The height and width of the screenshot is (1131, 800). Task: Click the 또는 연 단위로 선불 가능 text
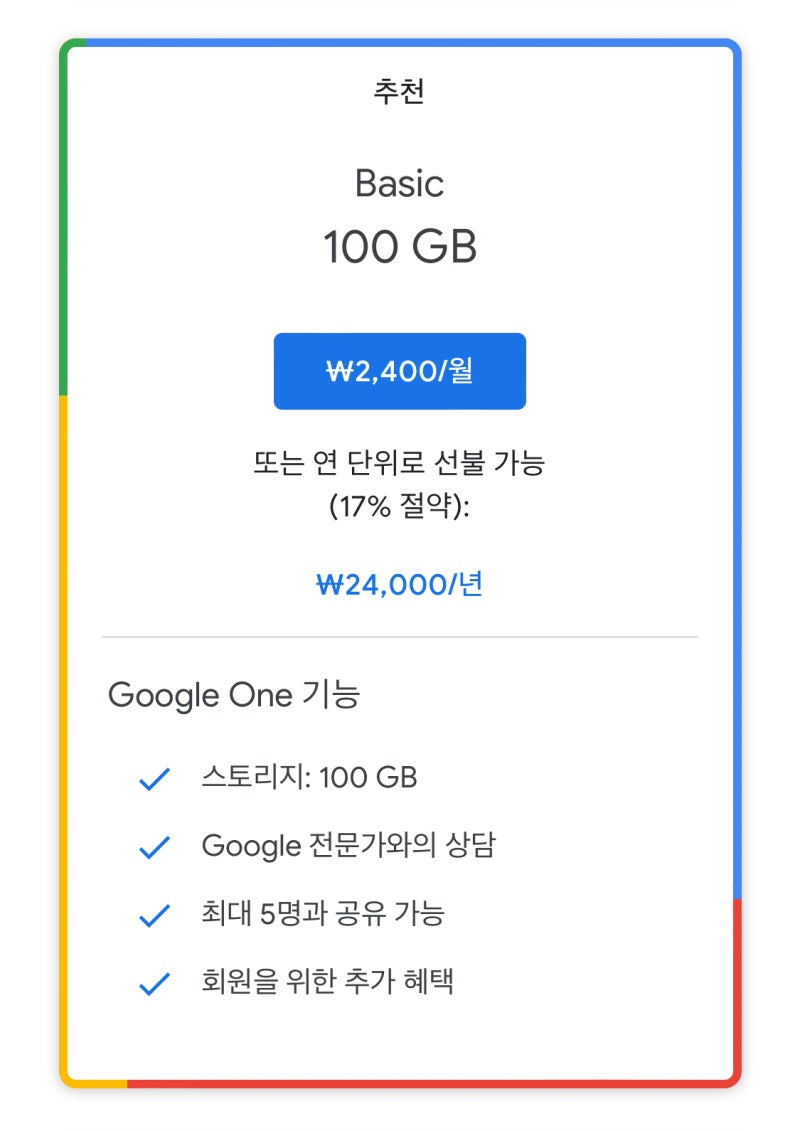point(399,463)
